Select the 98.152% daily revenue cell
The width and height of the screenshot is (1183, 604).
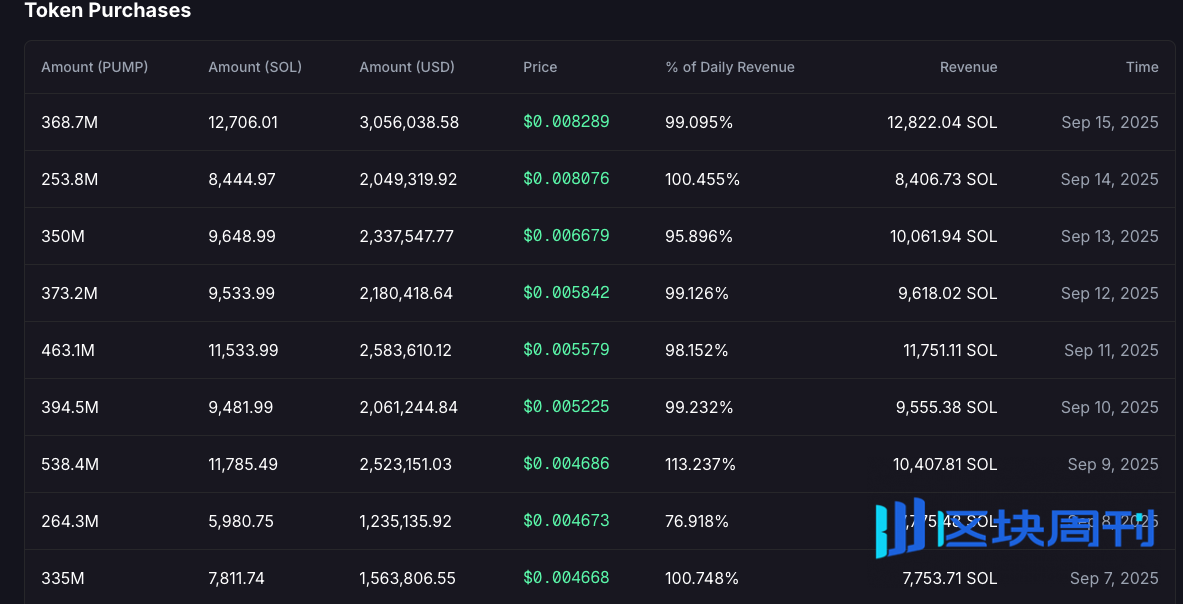point(696,350)
